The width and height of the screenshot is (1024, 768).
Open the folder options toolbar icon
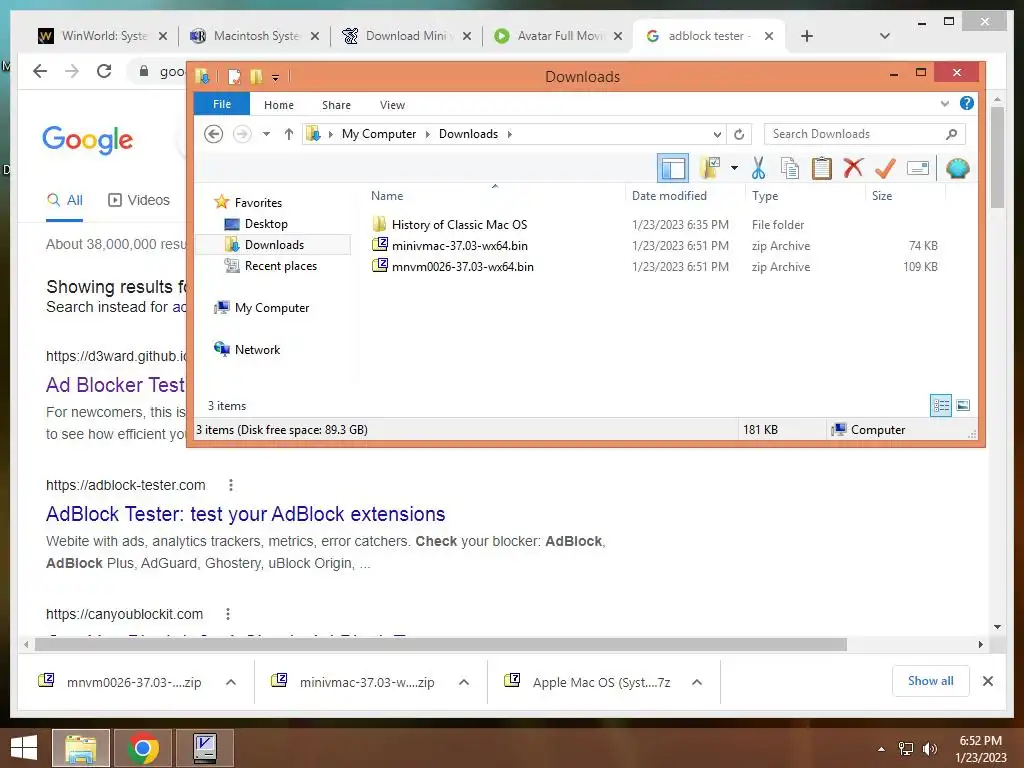pos(710,168)
